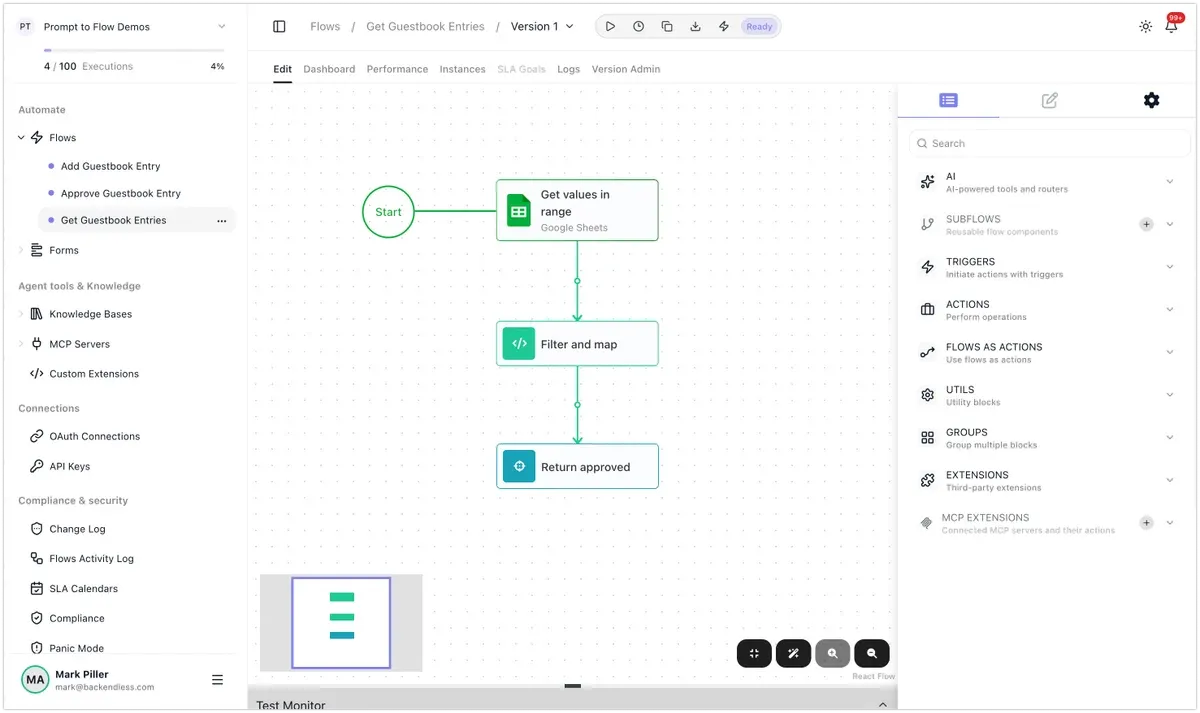Click the Flows breadcrumb link
Viewport: 1200px width, 713px height.
pos(325,27)
